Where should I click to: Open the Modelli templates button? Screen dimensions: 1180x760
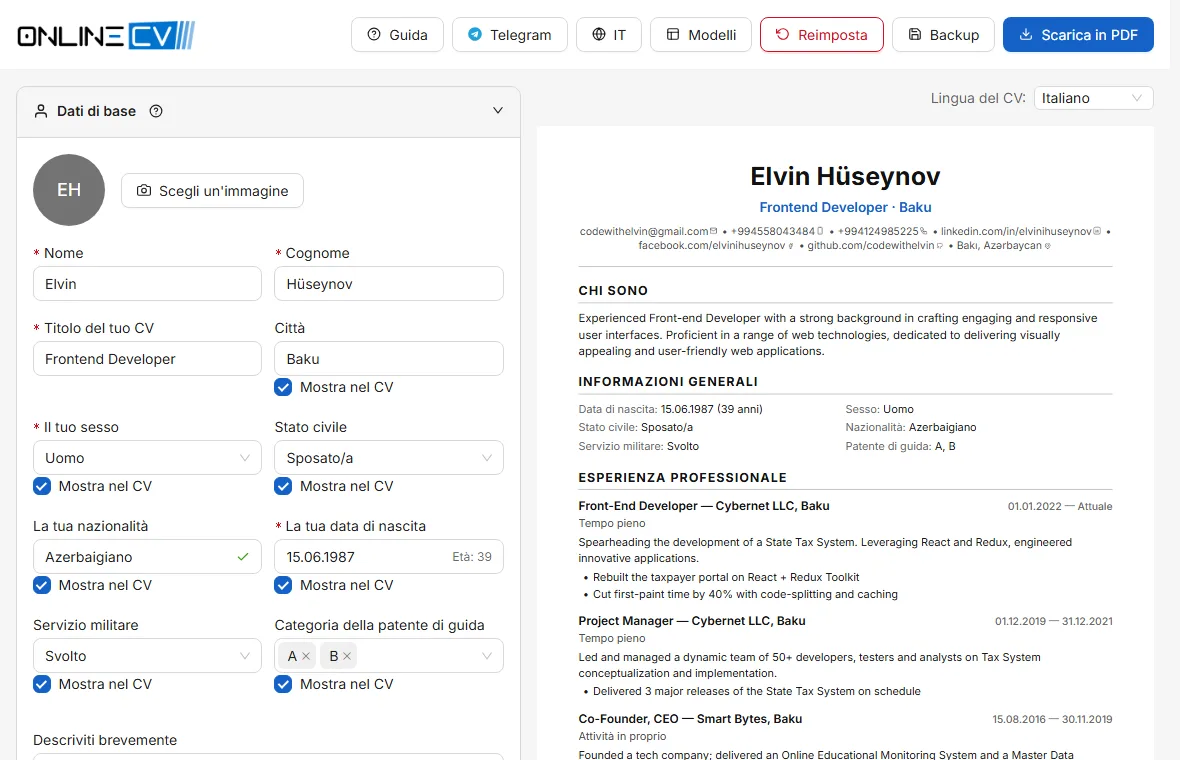click(701, 35)
